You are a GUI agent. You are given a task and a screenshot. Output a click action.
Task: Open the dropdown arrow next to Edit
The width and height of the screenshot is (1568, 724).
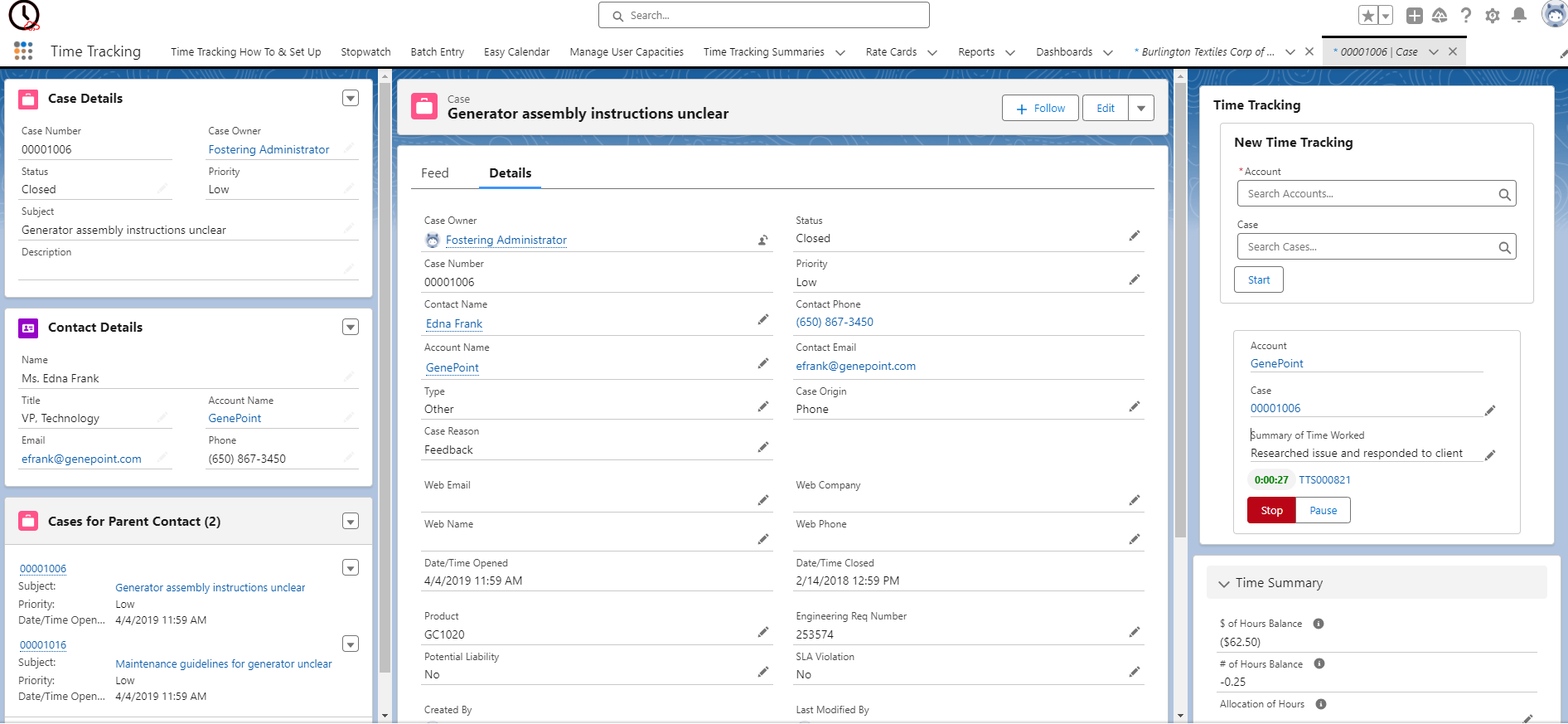coord(1141,109)
